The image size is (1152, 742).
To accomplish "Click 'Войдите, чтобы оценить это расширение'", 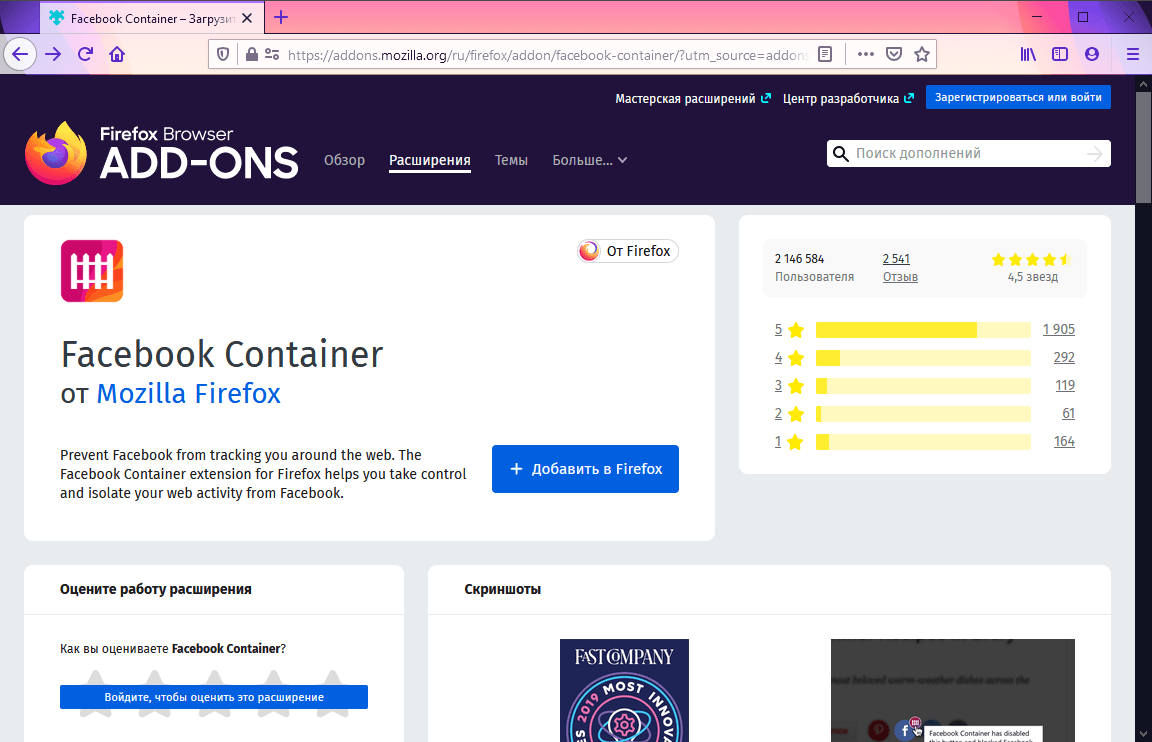I will 214,697.
